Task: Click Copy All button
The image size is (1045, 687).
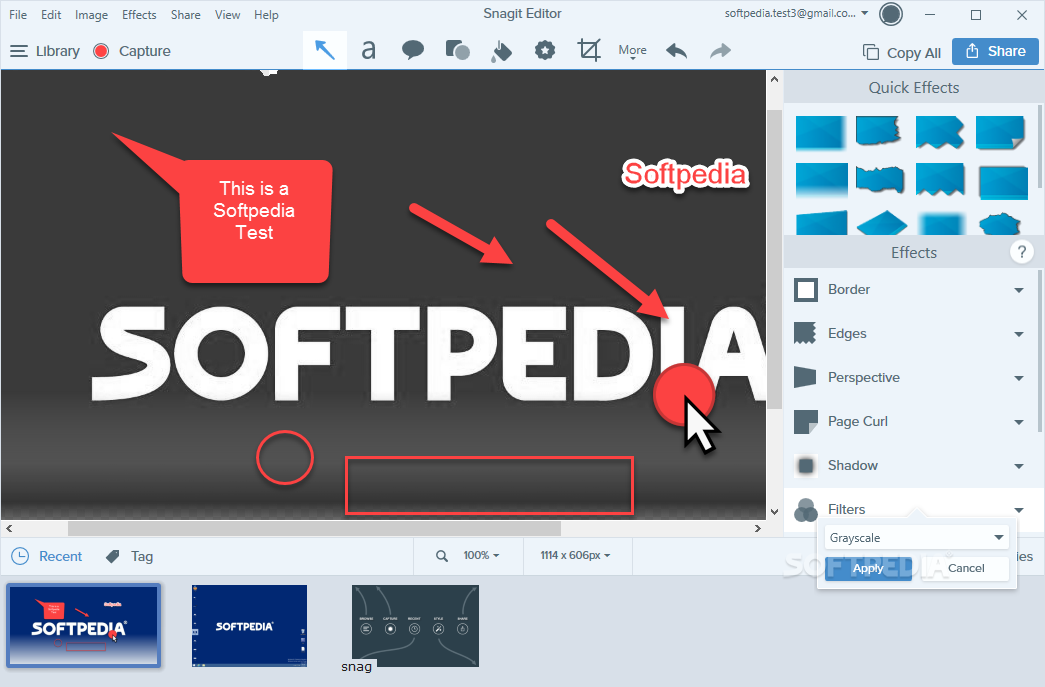Action: pos(902,53)
